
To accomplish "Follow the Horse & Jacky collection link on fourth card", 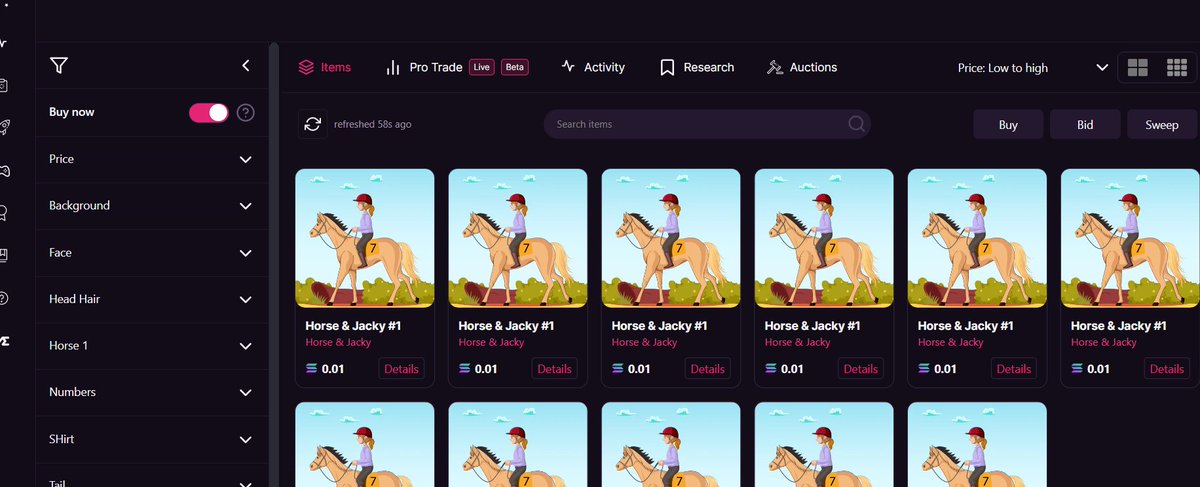I will point(797,342).
